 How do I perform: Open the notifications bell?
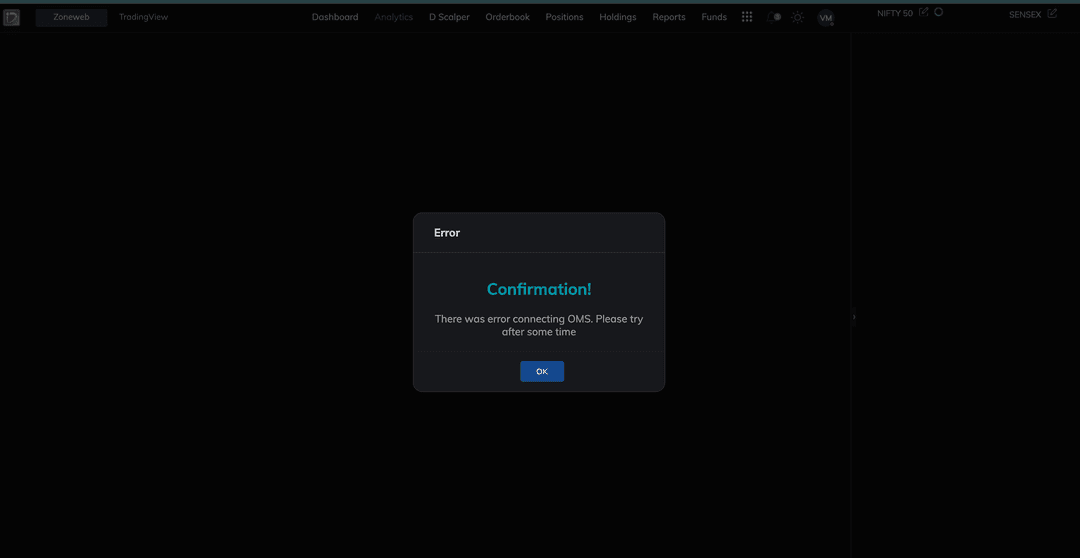tap(774, 17)
